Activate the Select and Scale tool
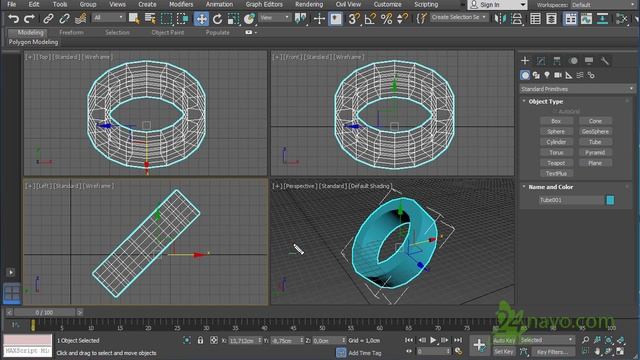This screenshot has height=360, width=640. (x=233, y=19)
